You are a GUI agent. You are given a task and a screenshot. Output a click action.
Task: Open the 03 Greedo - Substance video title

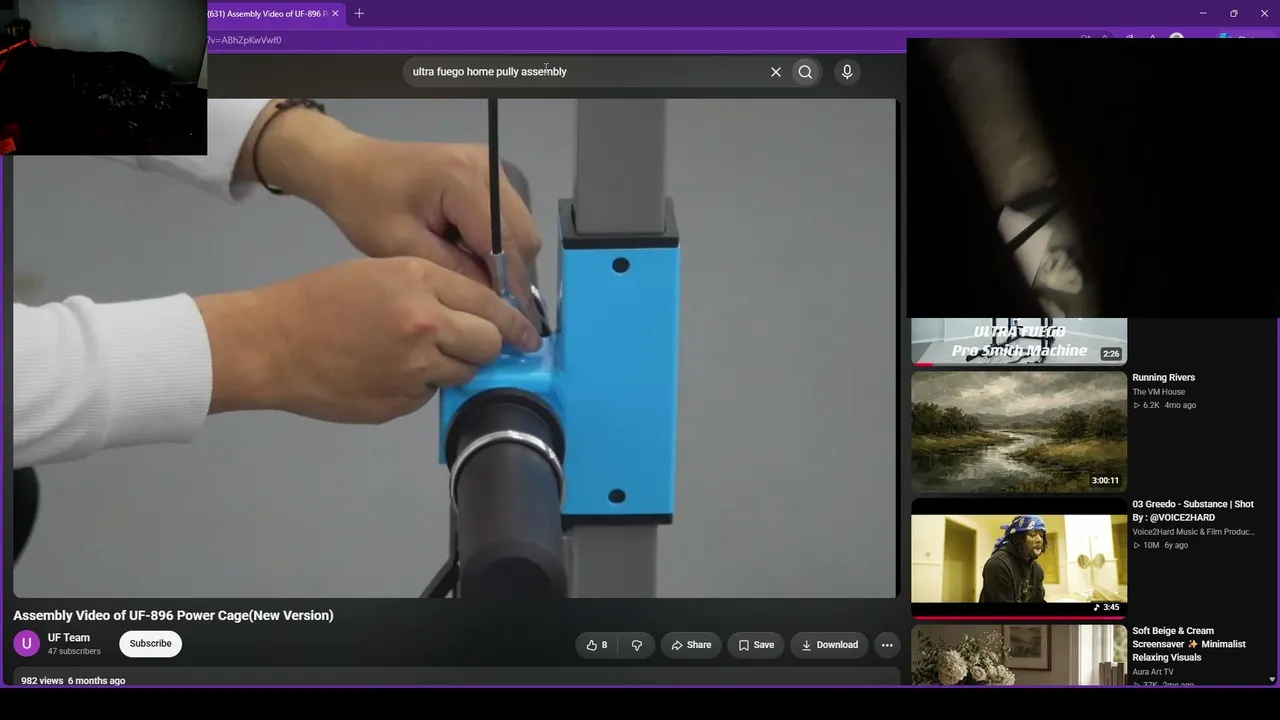(1193, 511)
